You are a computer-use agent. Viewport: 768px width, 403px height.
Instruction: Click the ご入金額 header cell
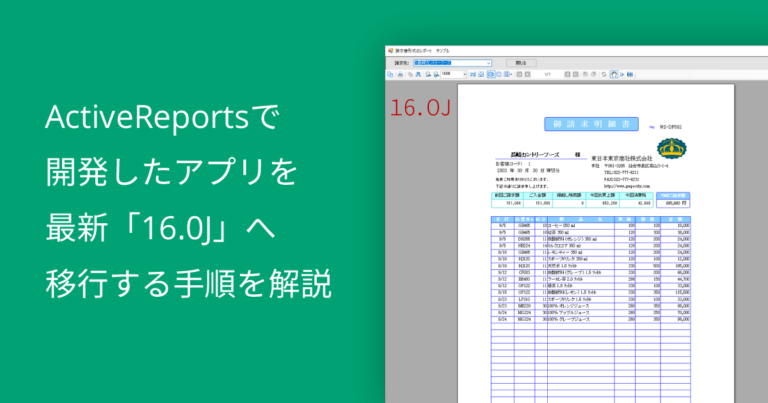537,195
